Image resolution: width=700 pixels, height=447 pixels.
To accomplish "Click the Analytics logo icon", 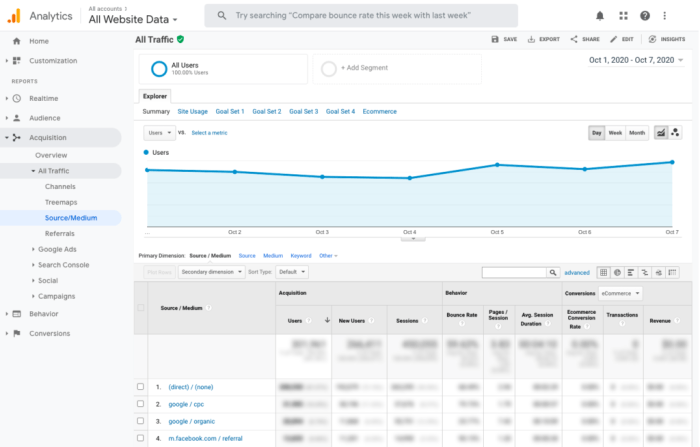I will pyautogui.click(x=14, y=16).
